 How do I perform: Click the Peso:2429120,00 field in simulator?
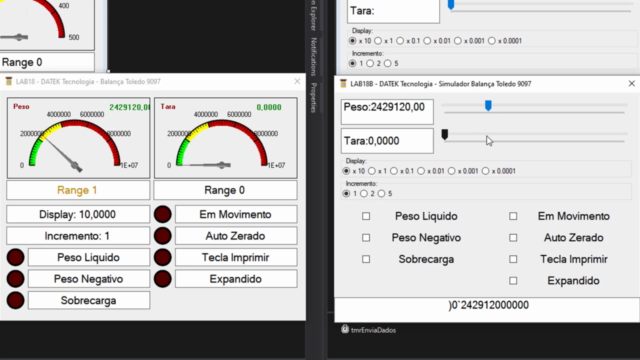pyautogui.click(x=387, y=112)
